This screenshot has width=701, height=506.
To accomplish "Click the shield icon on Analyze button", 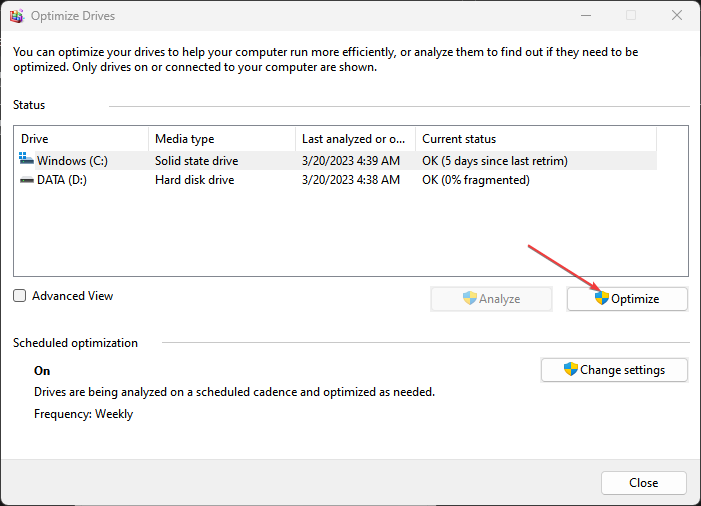I will pyautogui.click(x=469, y=298).
